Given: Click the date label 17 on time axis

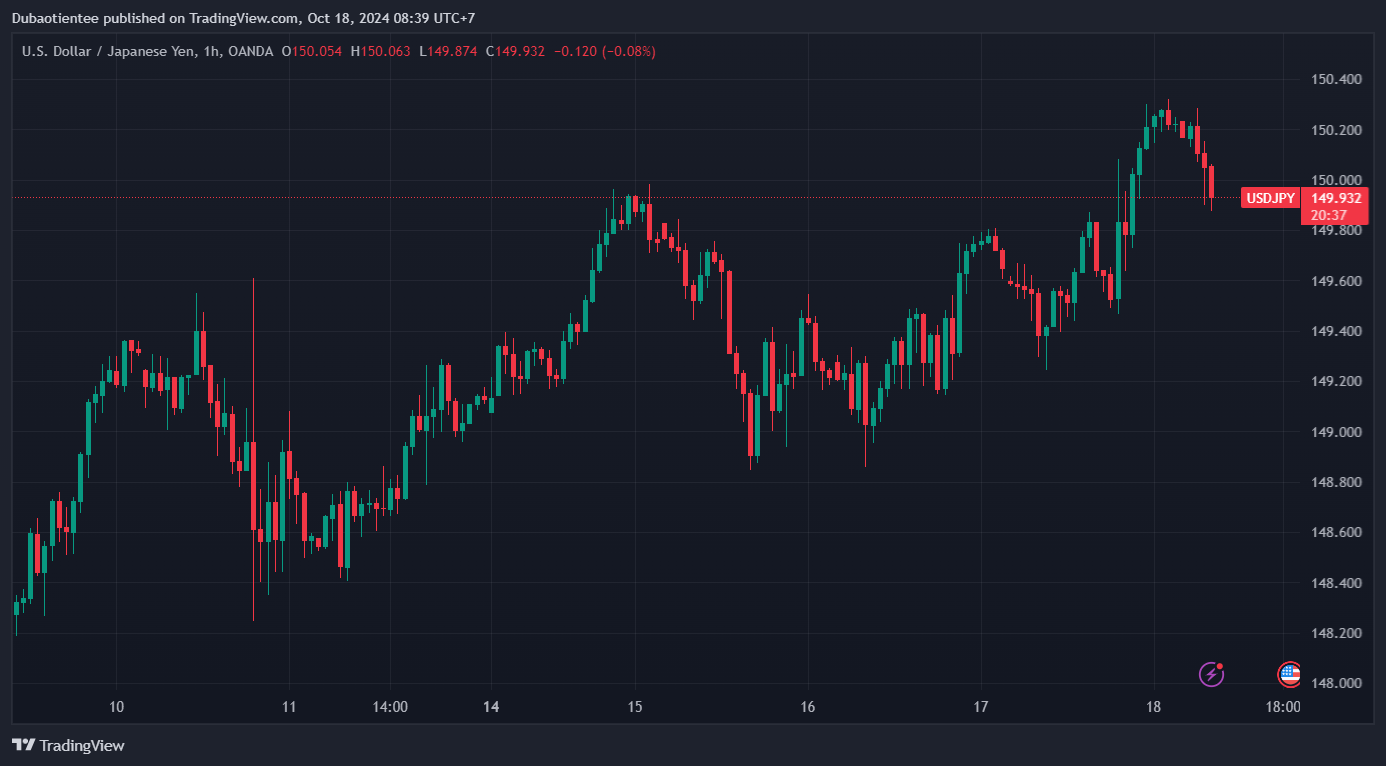Looking at the screenshot, I should (x=981, y=707).
